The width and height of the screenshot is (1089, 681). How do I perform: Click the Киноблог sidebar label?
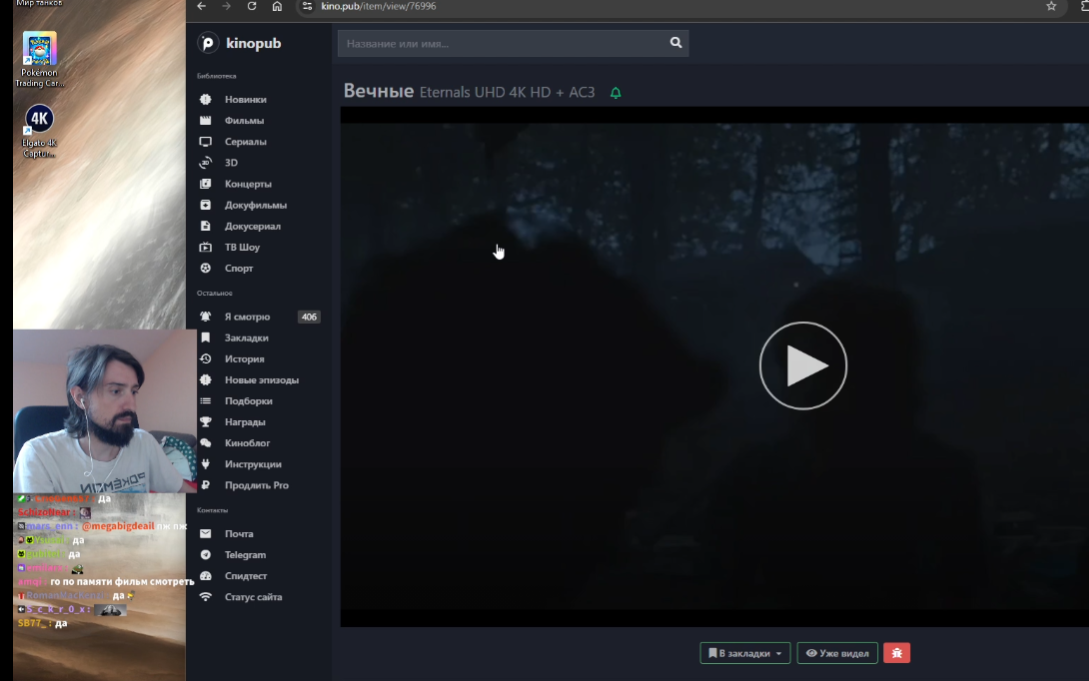click(x=247, y=443)
